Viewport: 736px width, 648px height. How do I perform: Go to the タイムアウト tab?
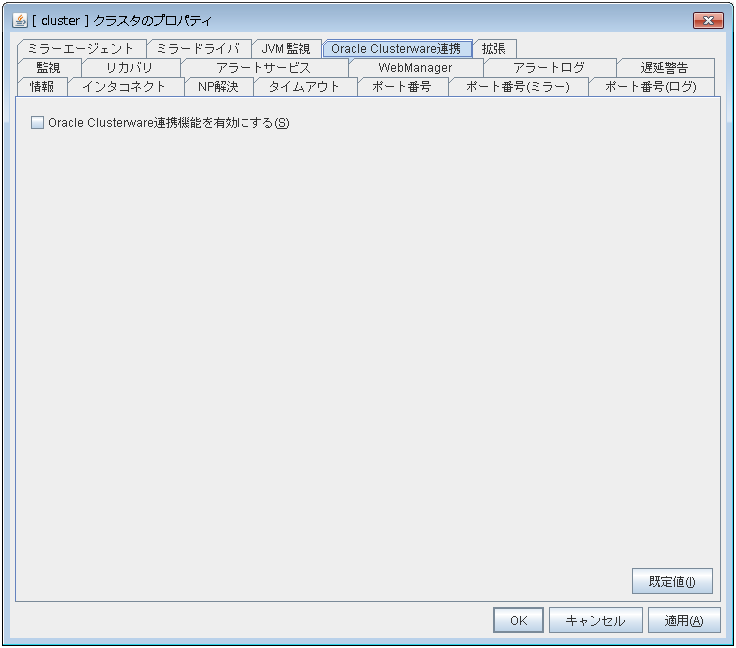(305, 87)
